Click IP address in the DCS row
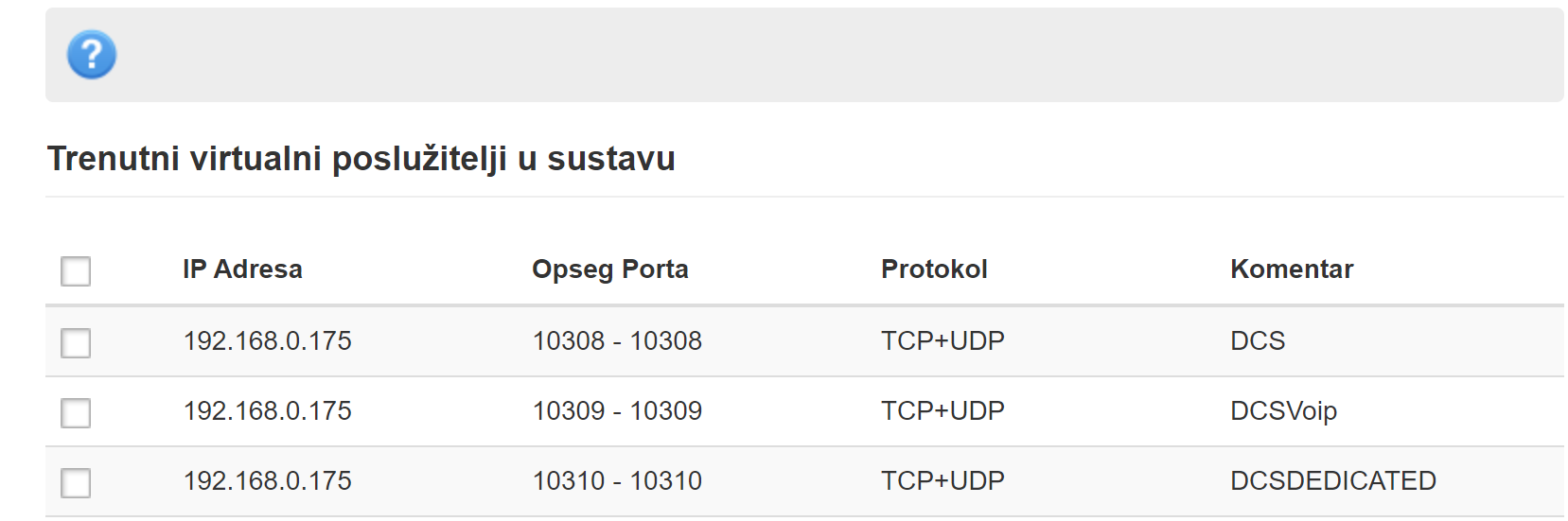 267,340
